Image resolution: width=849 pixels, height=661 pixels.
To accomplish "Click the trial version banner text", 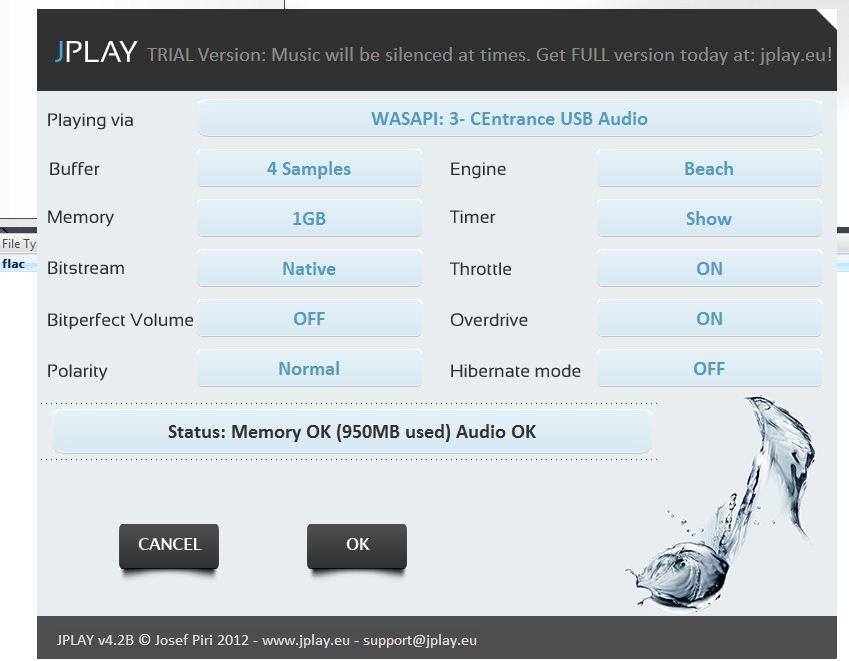I will tap(489, 55).
